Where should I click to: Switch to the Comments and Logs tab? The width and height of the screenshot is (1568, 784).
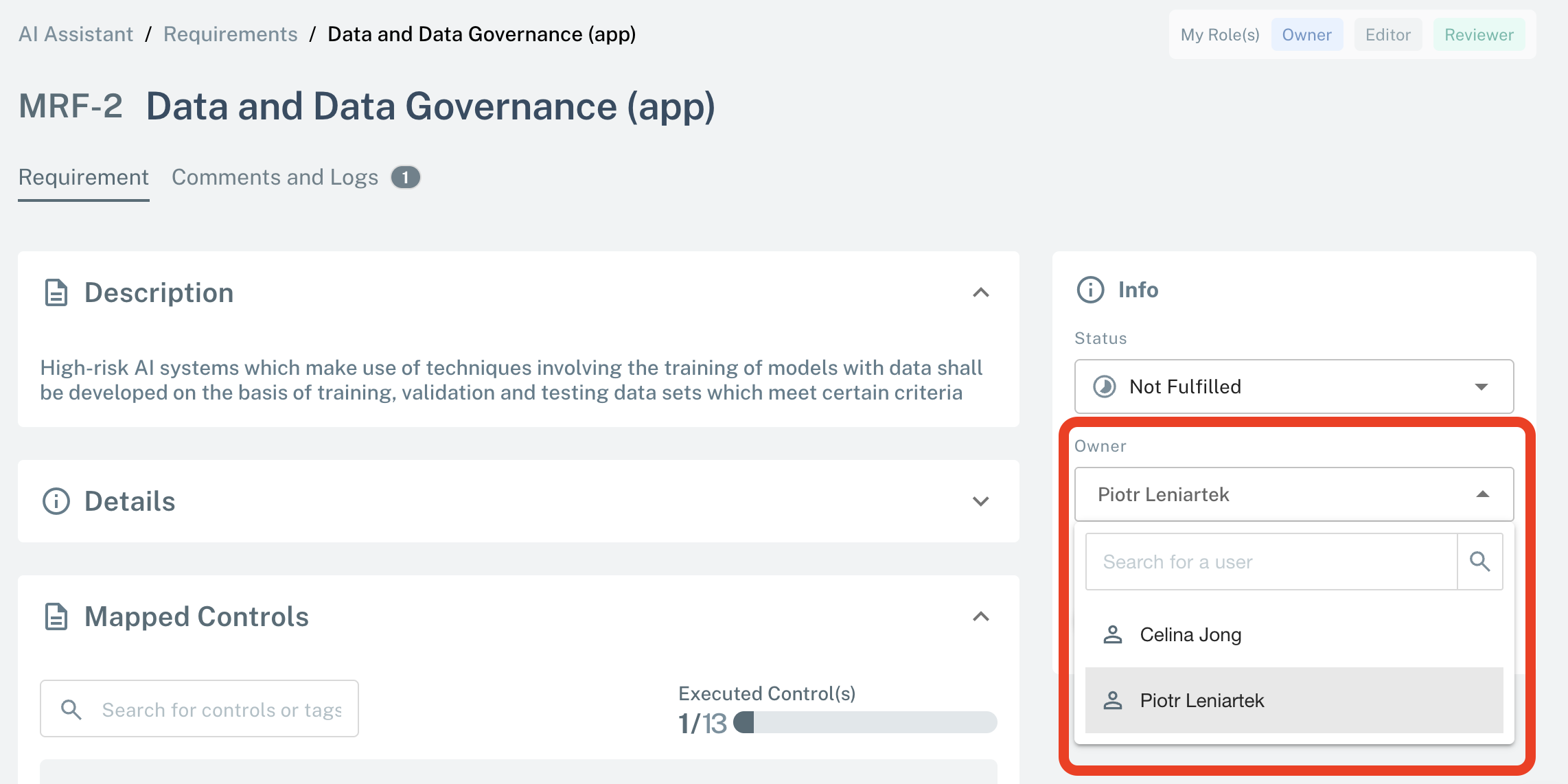point(275,177)
